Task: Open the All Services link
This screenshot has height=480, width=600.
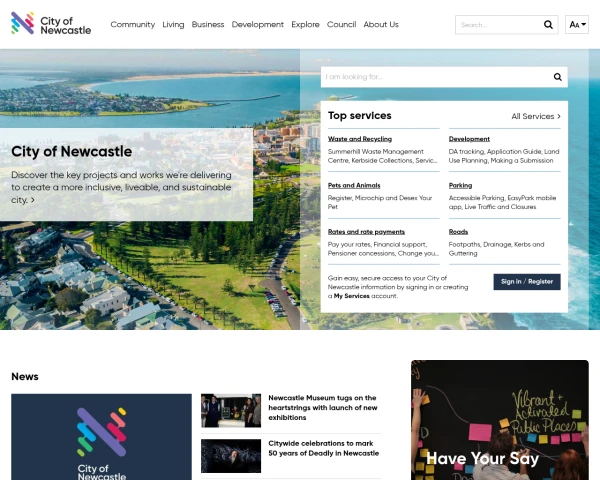Action: [x=536, y=116]
